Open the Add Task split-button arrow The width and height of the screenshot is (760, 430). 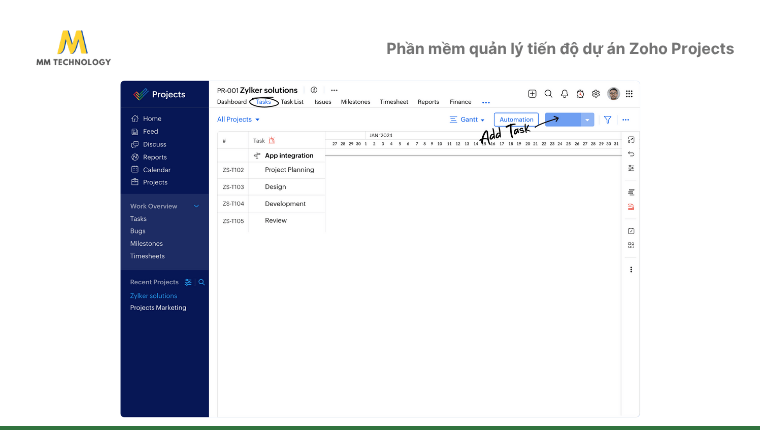pyautogui.click(x=587, y=120)
